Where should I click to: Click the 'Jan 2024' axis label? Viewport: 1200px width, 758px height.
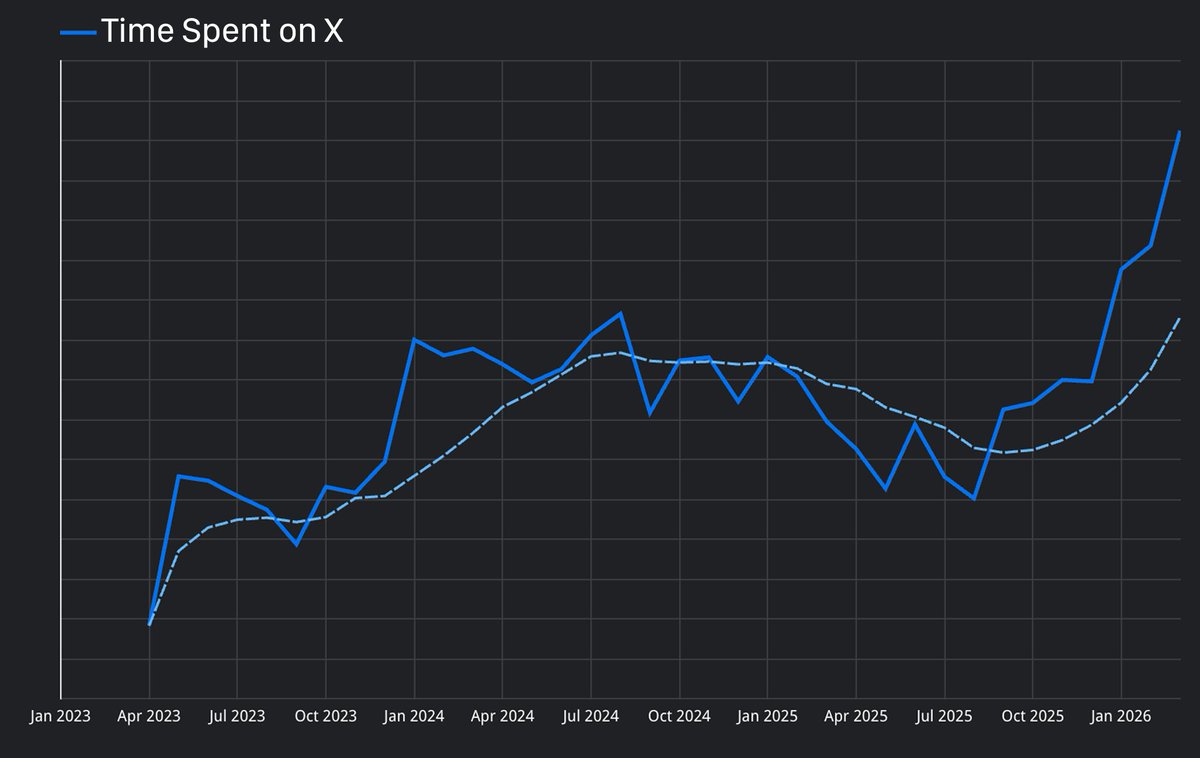pyautogui.click(x=414, y=716)
